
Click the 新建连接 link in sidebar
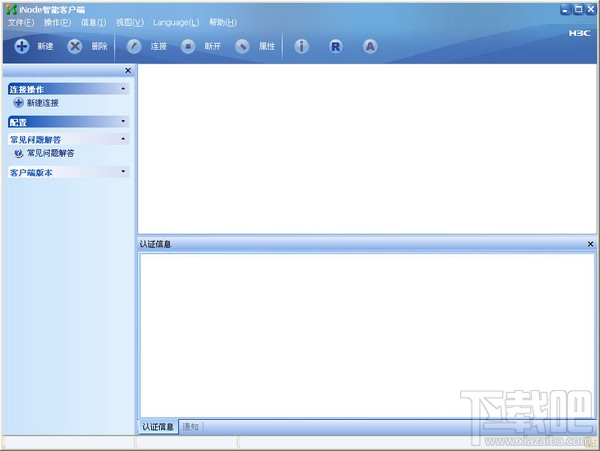click(x=42, y=103)
